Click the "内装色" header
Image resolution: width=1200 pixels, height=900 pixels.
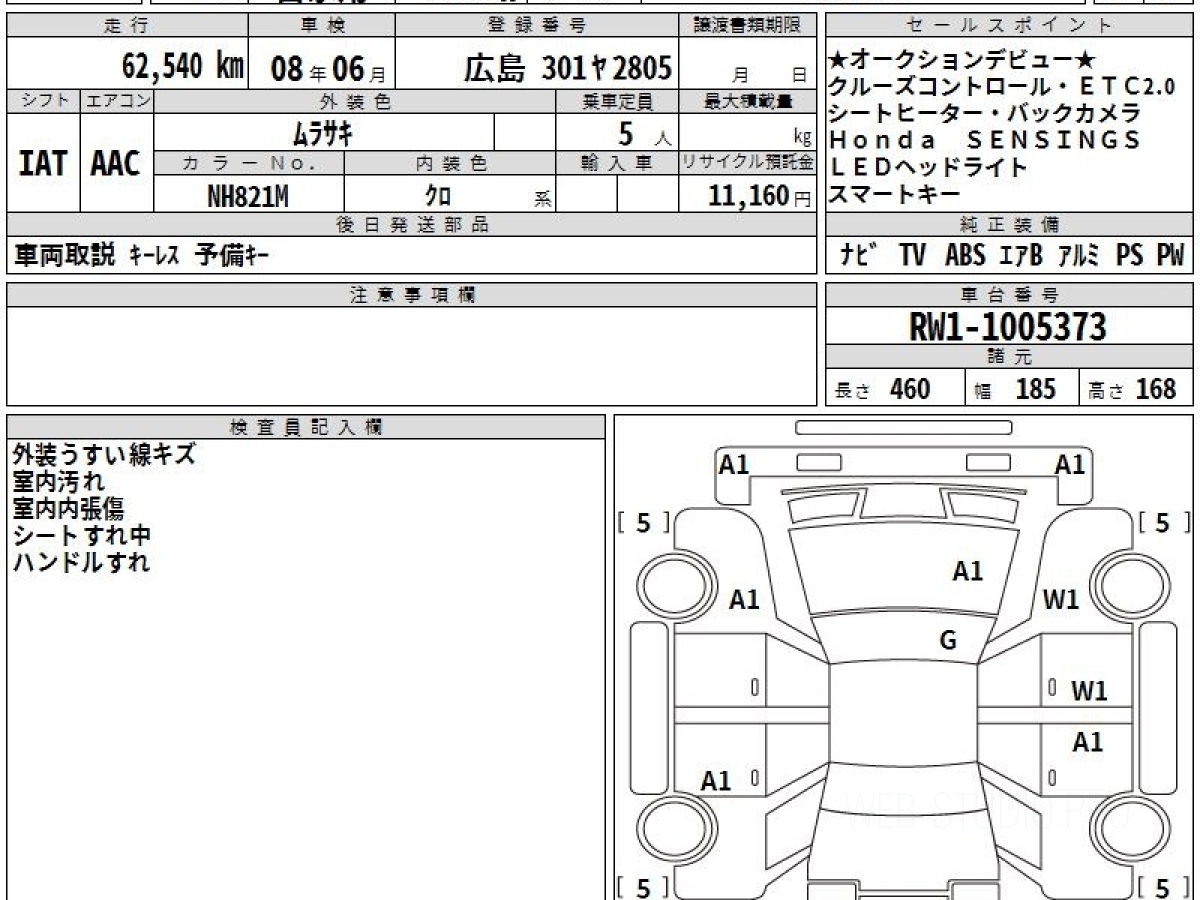tap(450, 163)
